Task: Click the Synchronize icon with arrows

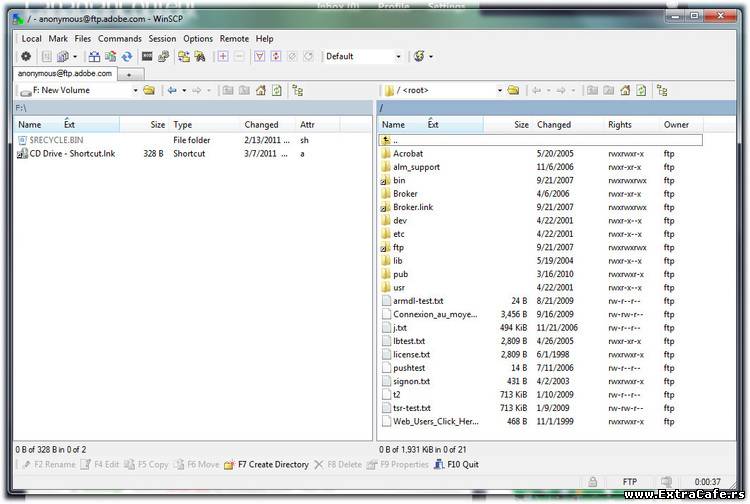Action: pos(110,56)
